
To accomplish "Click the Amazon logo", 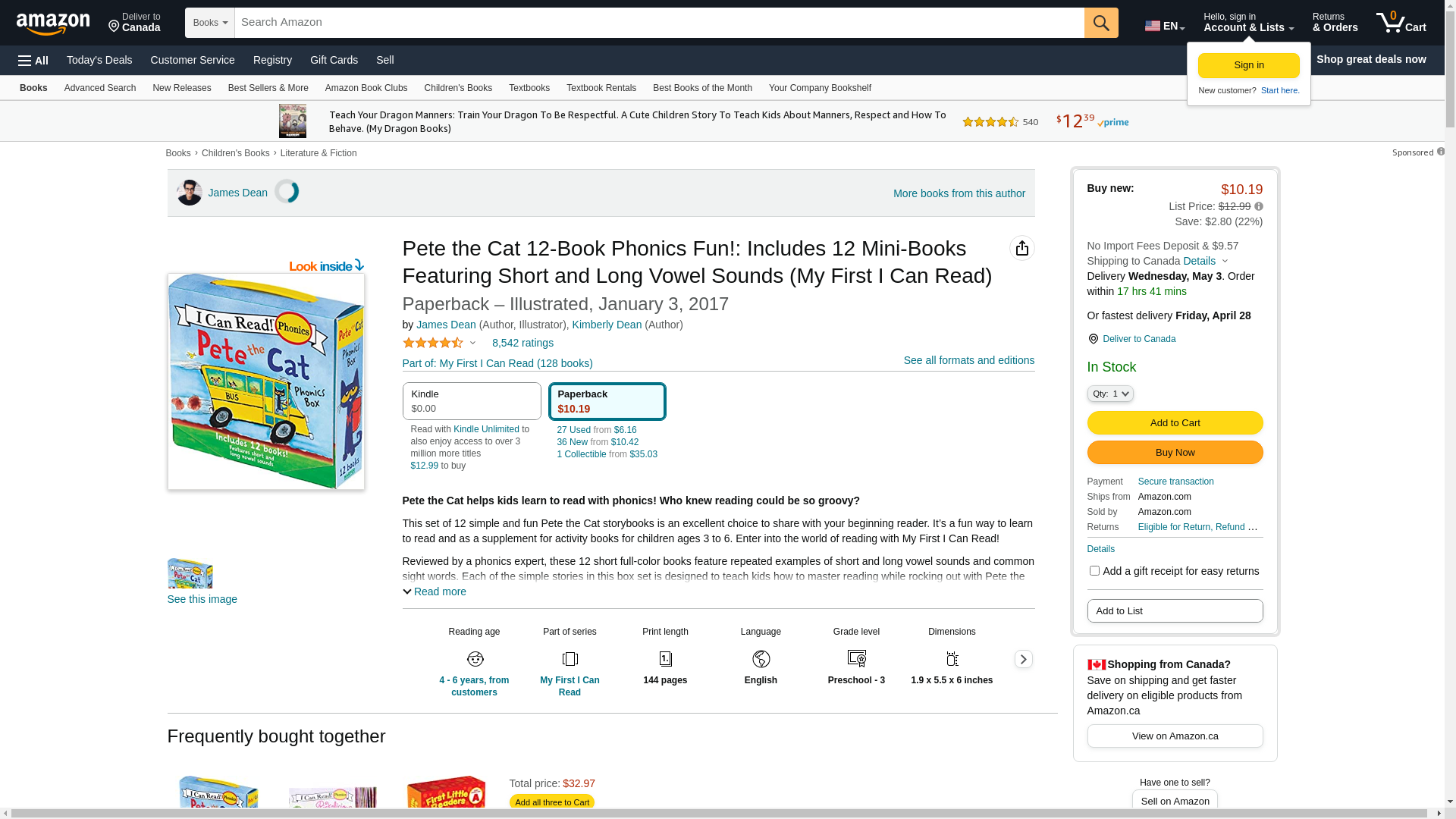I will (53, 24).
